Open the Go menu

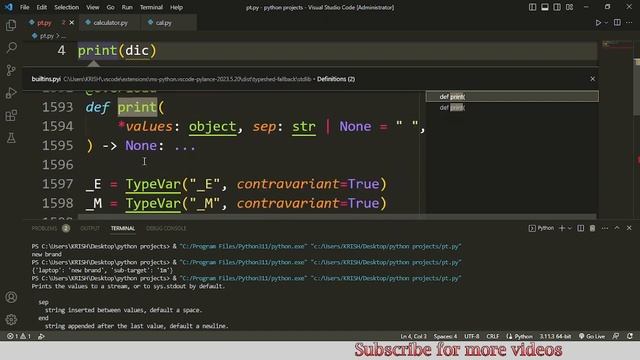click(111, 7)
